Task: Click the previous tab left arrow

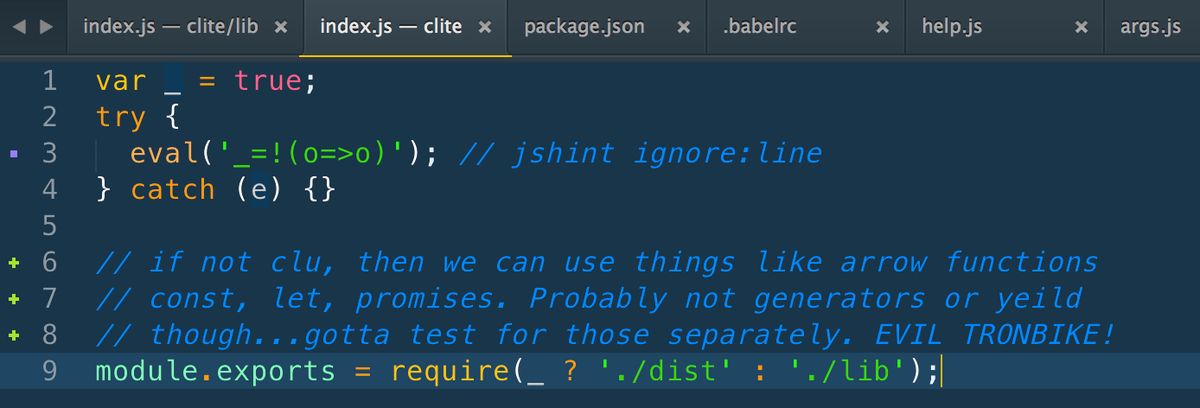Action: (x=21, y=28)
